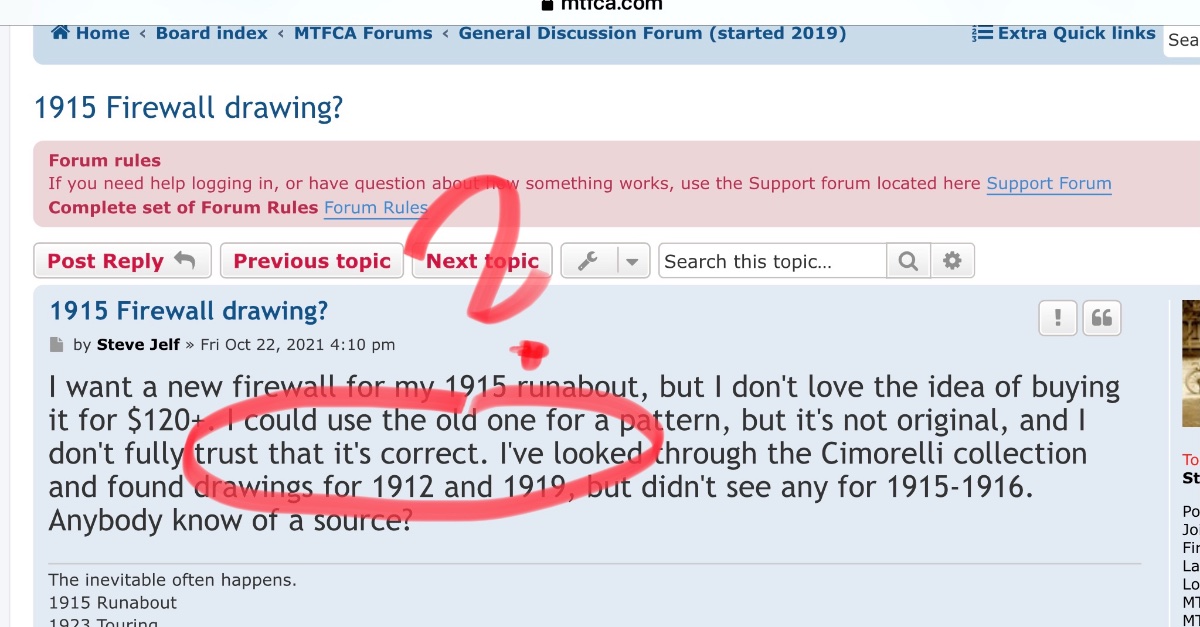
Task: Click the wrench topic tools icon
Action: (x=588, y=261)
